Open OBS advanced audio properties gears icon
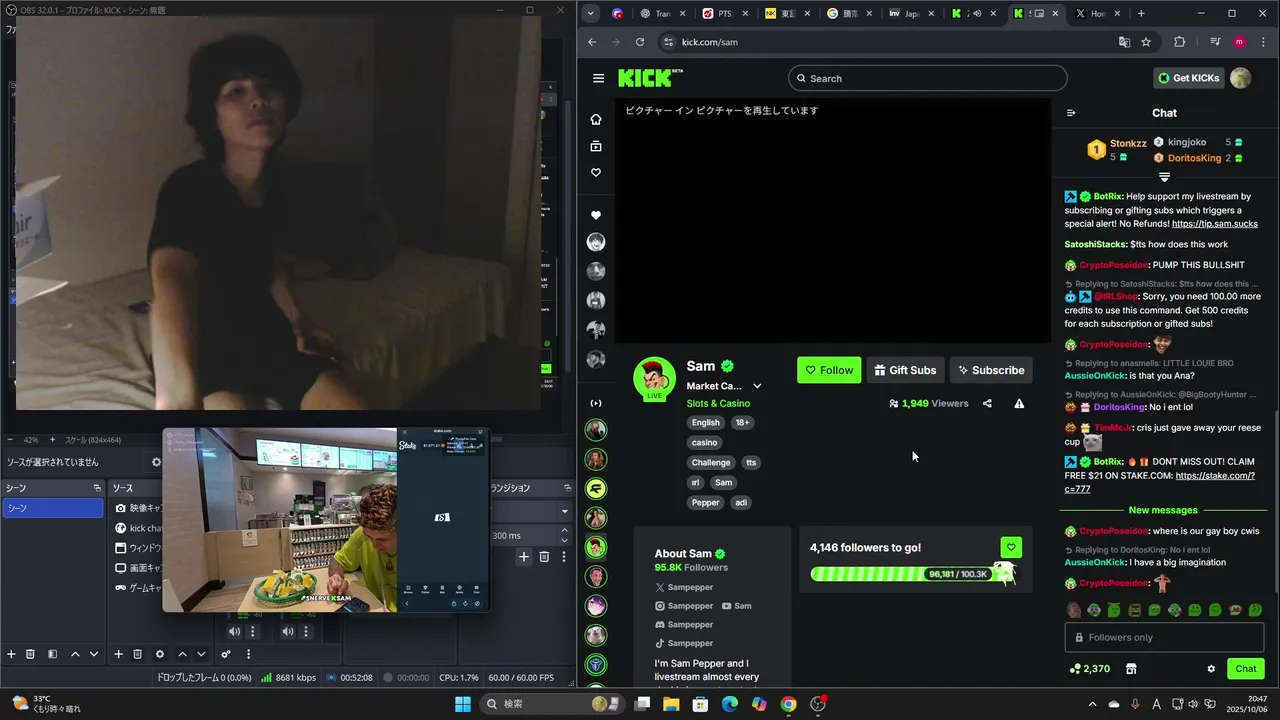The width and height of the screenshot is (1280, 720). tap(226, 654)
